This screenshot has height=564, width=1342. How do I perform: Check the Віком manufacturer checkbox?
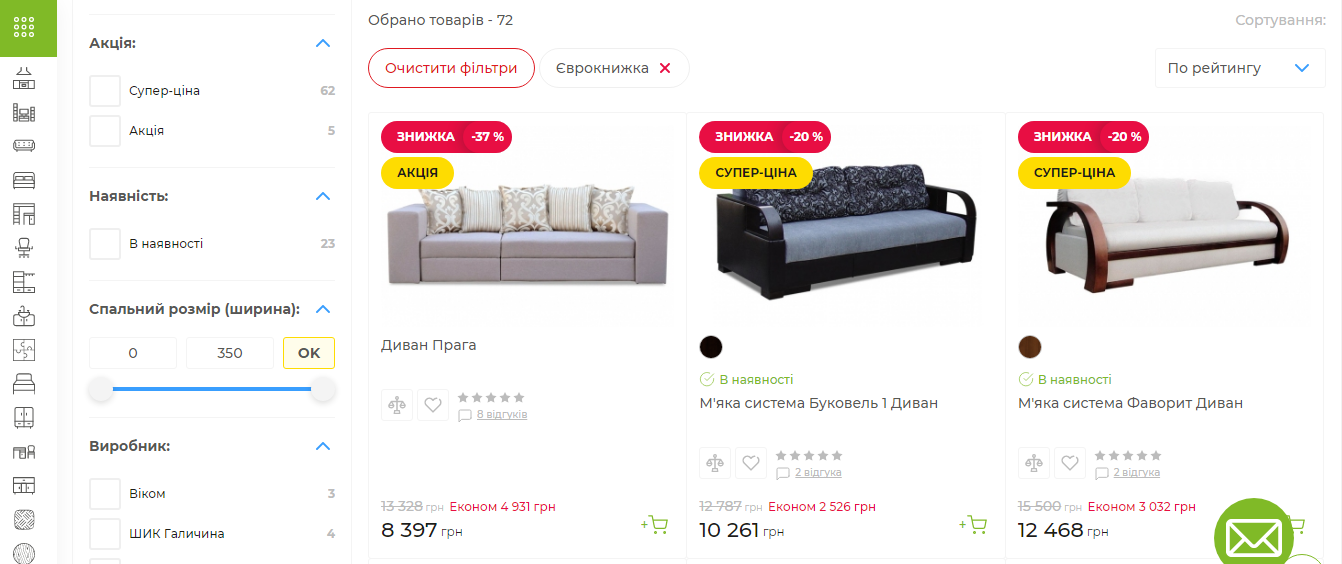click(105, 494)
